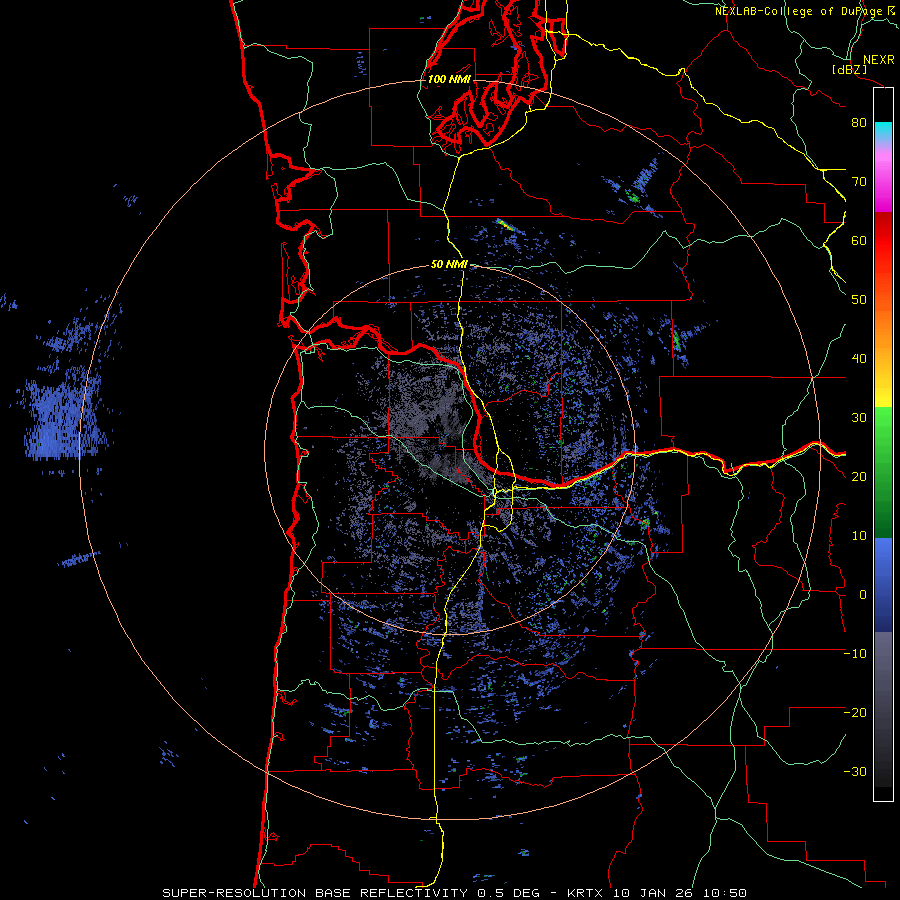Click the 70 dBZ scale value
Screen dimensions: 900x900
(x=859, y=181)
